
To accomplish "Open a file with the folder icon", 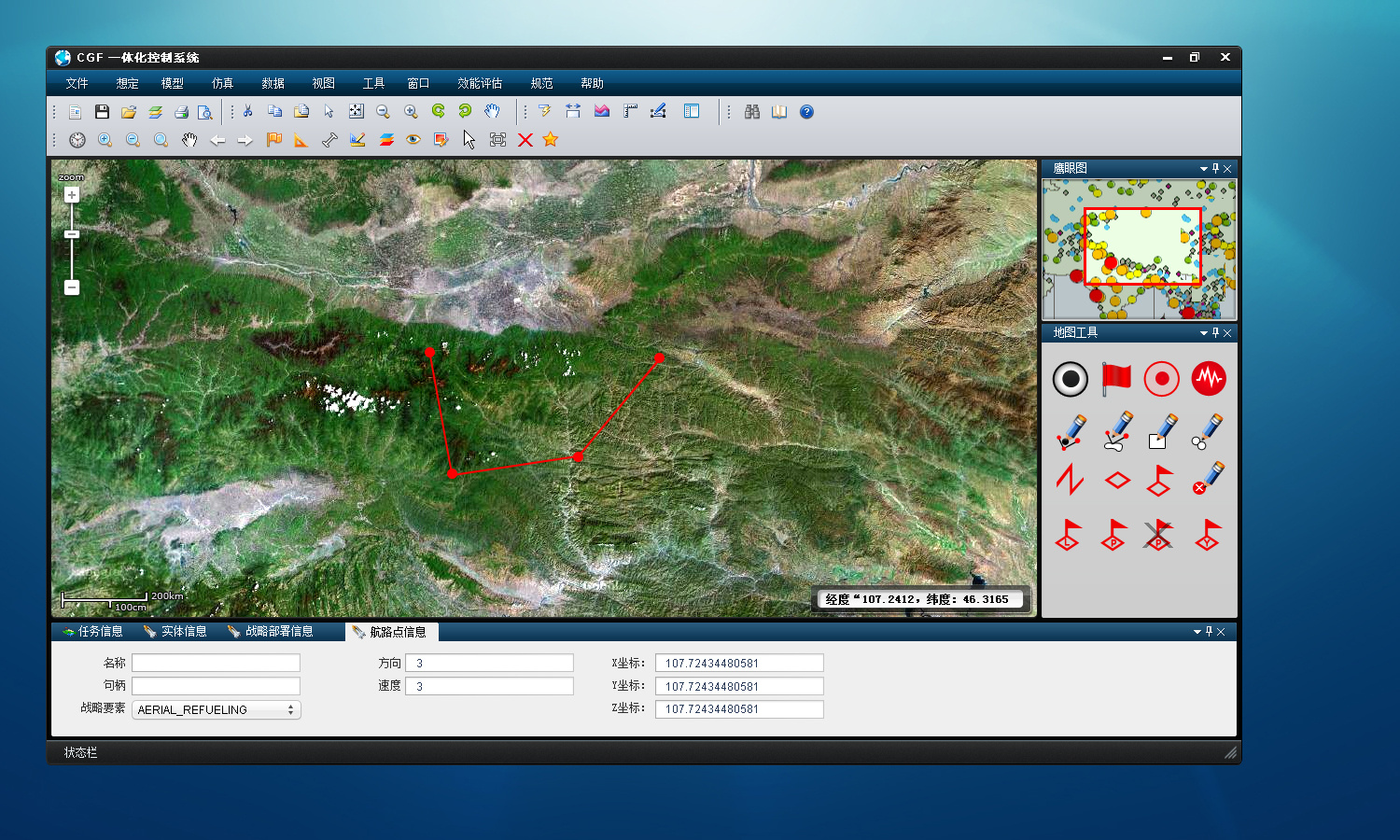I will click(129, 112).
